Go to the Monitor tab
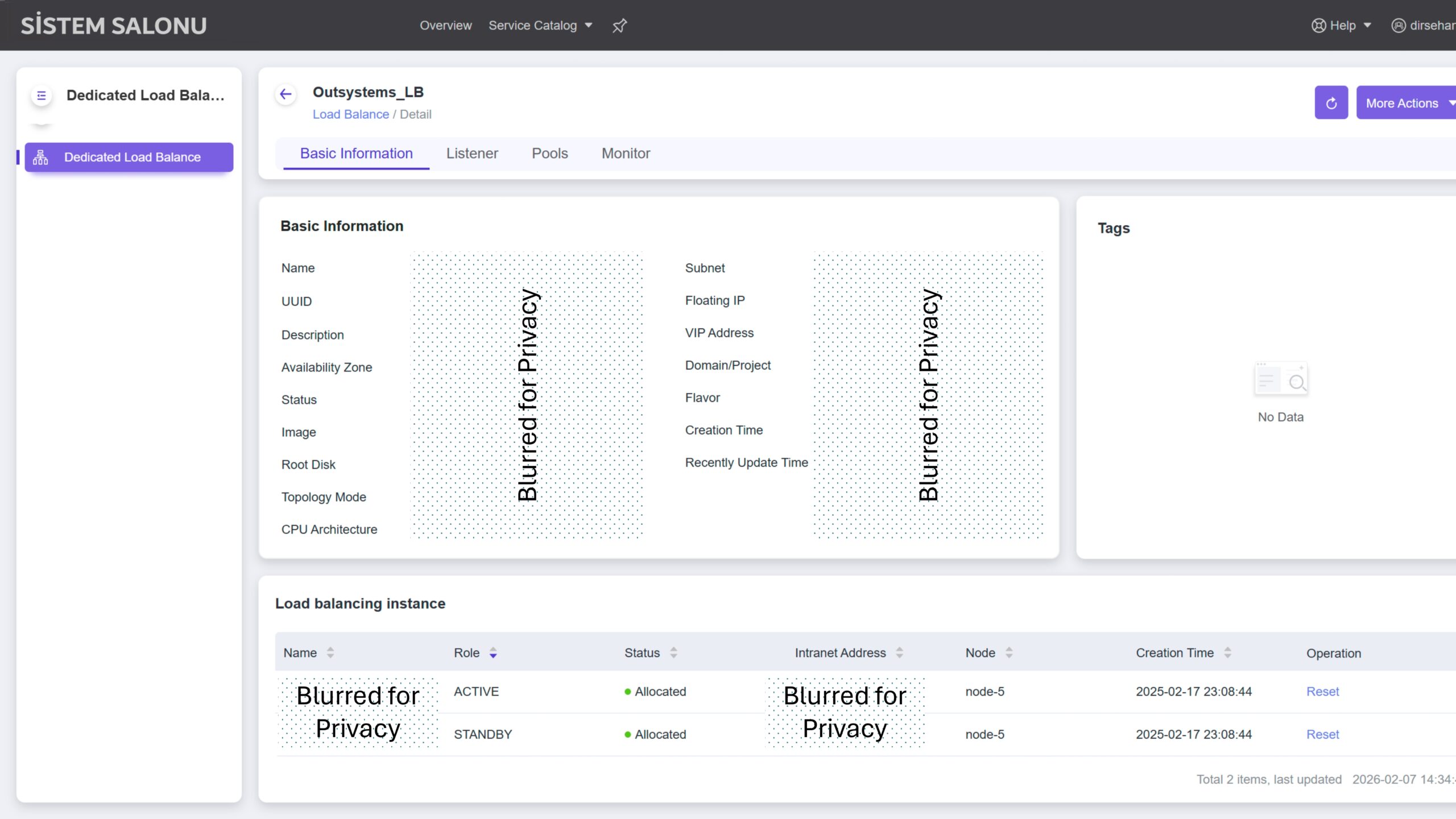This screenshot has width=1456, height=819. coord(626,154)
